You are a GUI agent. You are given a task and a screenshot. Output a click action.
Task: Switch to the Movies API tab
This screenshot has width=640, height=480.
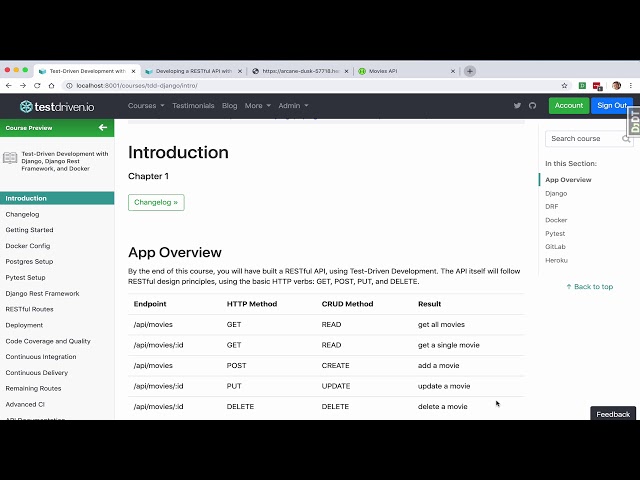[x=407, y=71]
